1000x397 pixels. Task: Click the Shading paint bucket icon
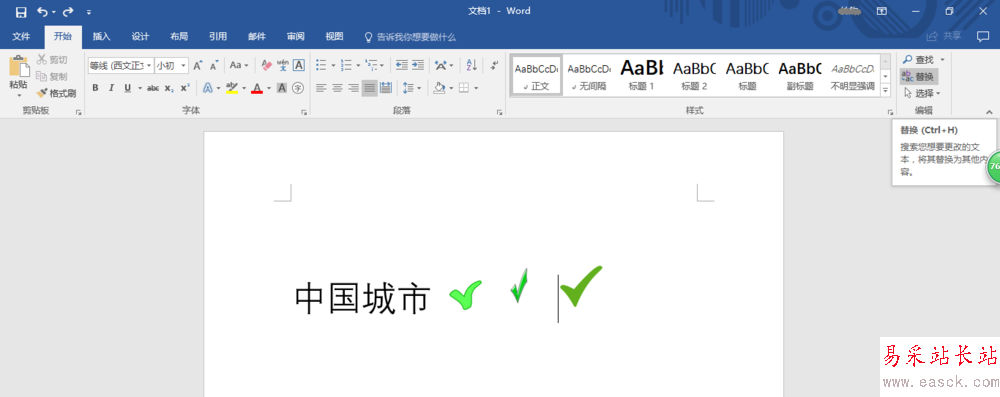tap(439, 88)
